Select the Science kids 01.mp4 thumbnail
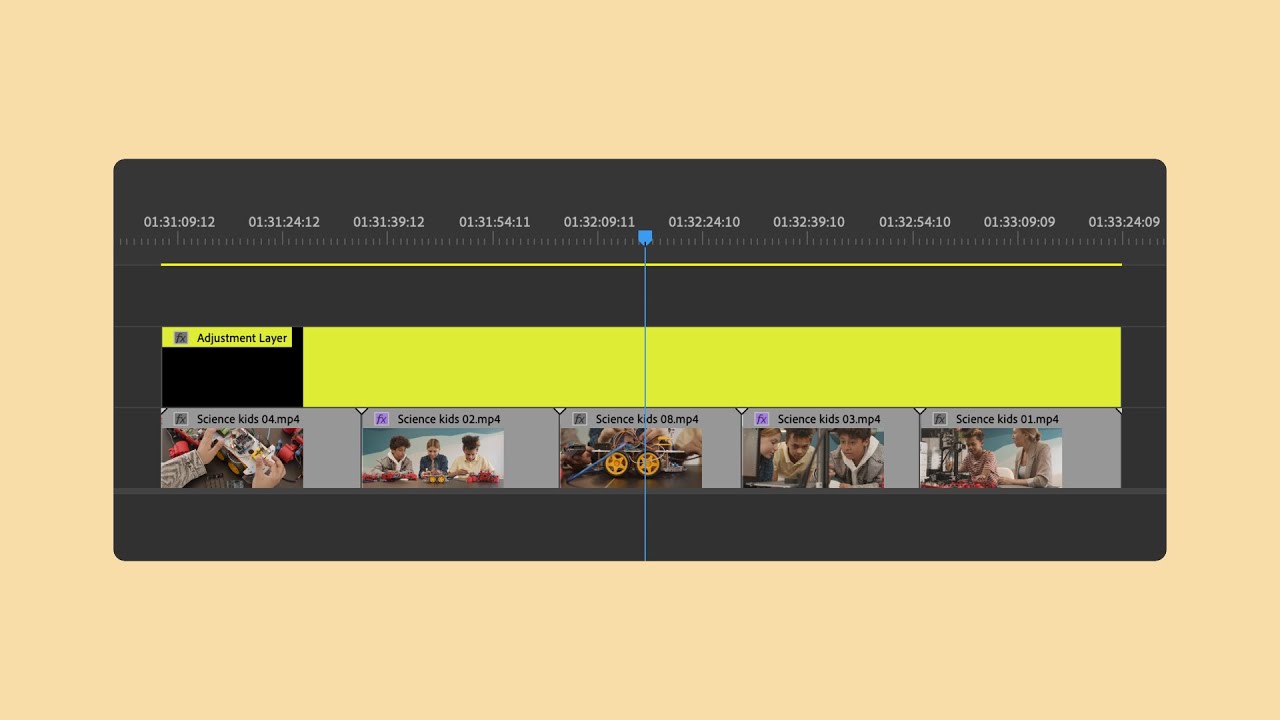Image resolution: width=1280 pixels, height=720 pixels. pos(991,458)
